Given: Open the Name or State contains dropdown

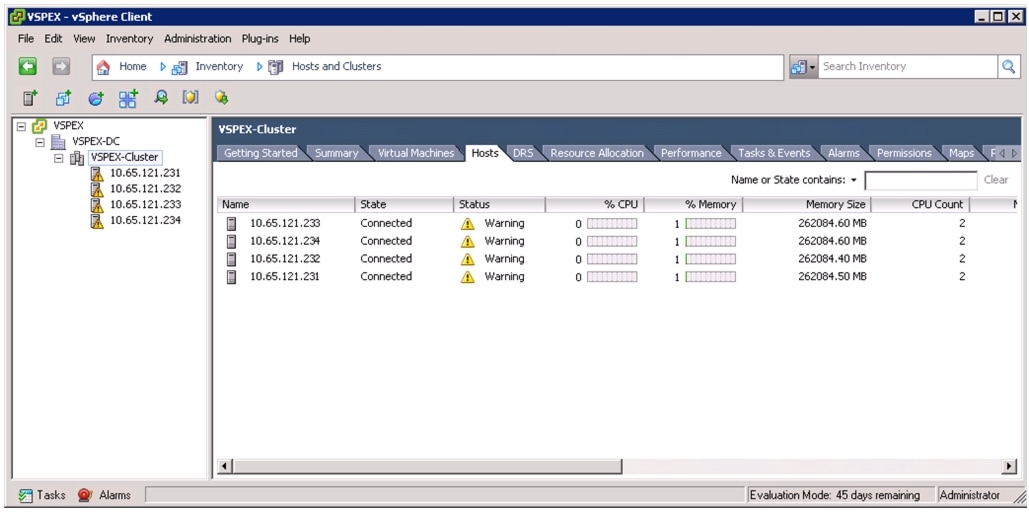Looking at the screenshot, I should pyautogui.click(x=854, y=181).
